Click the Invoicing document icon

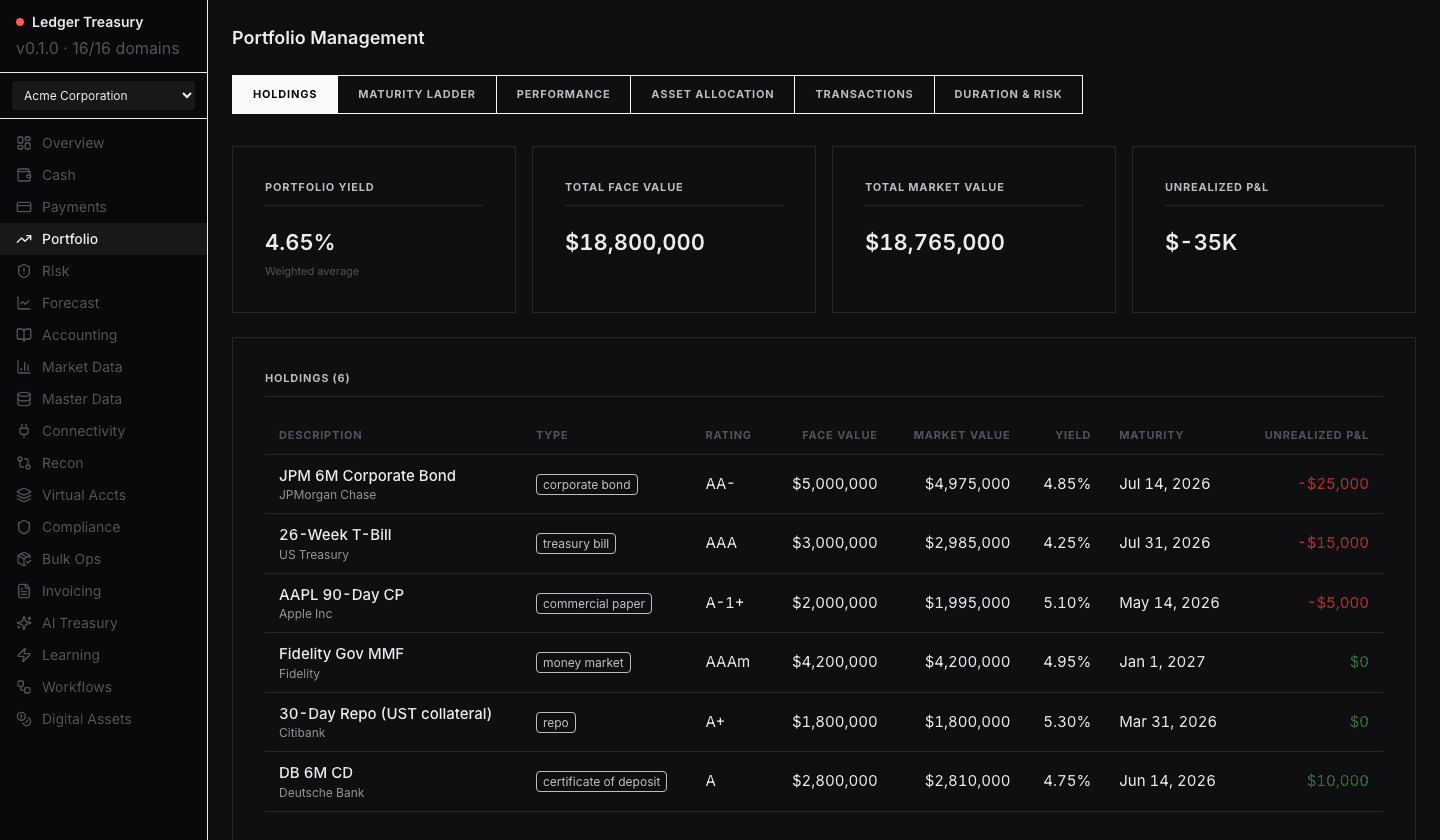(24, 591)
